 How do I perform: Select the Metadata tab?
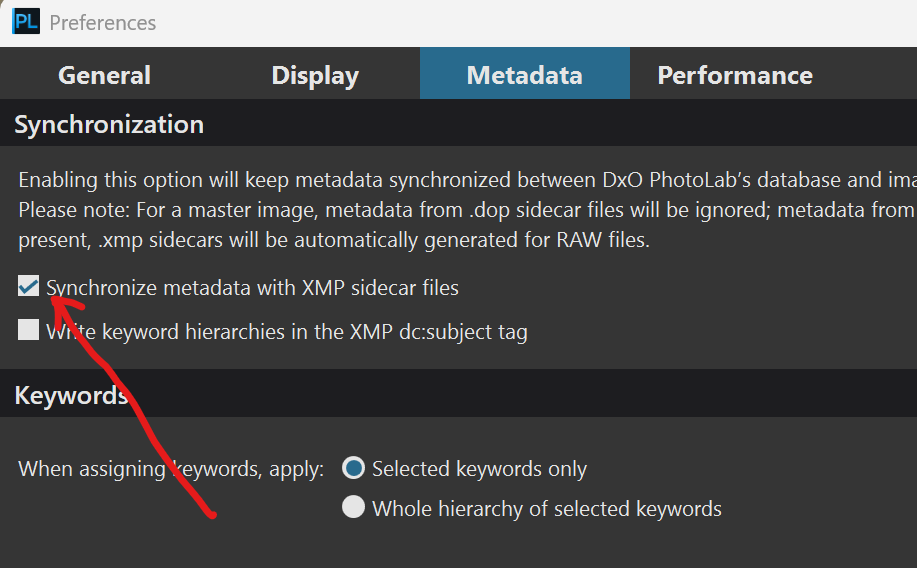coord(524,75)
